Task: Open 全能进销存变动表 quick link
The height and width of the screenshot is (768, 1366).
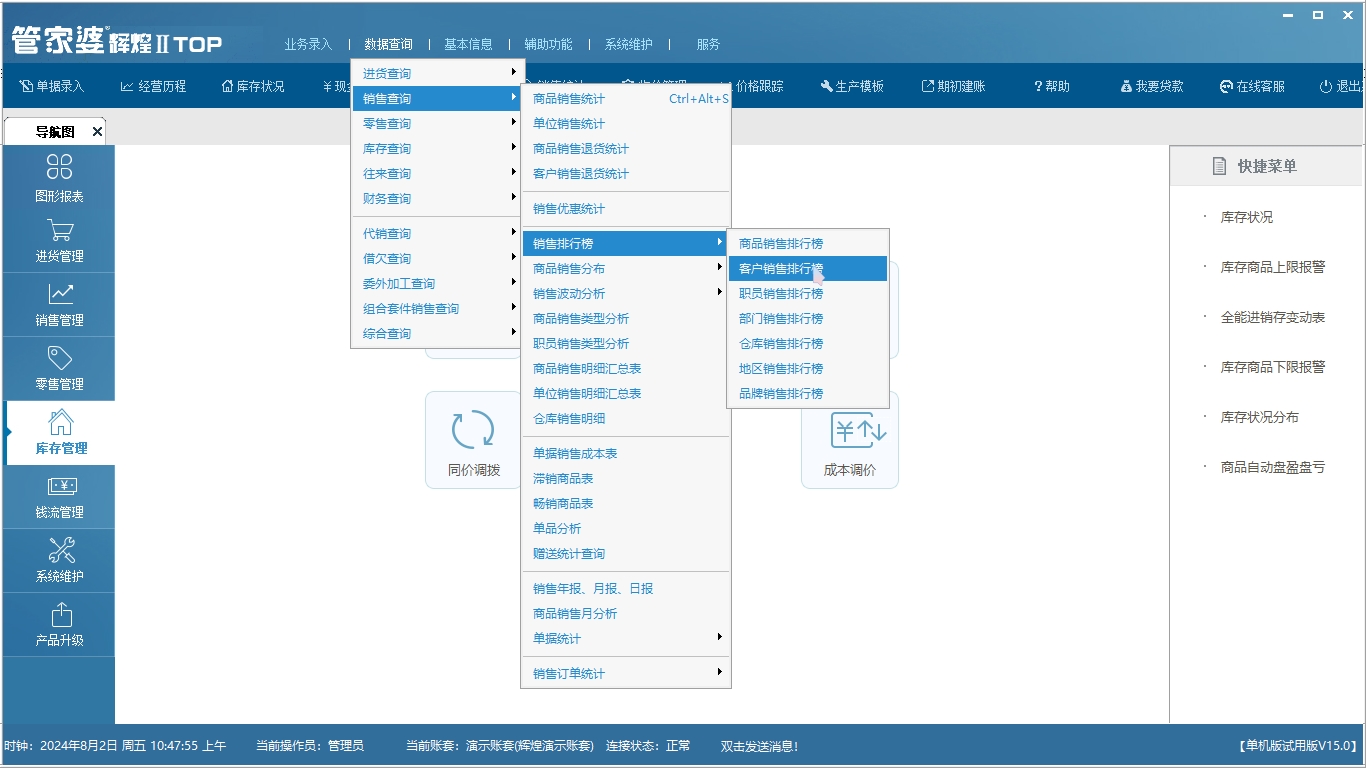Action: [x=1273, y=317]
